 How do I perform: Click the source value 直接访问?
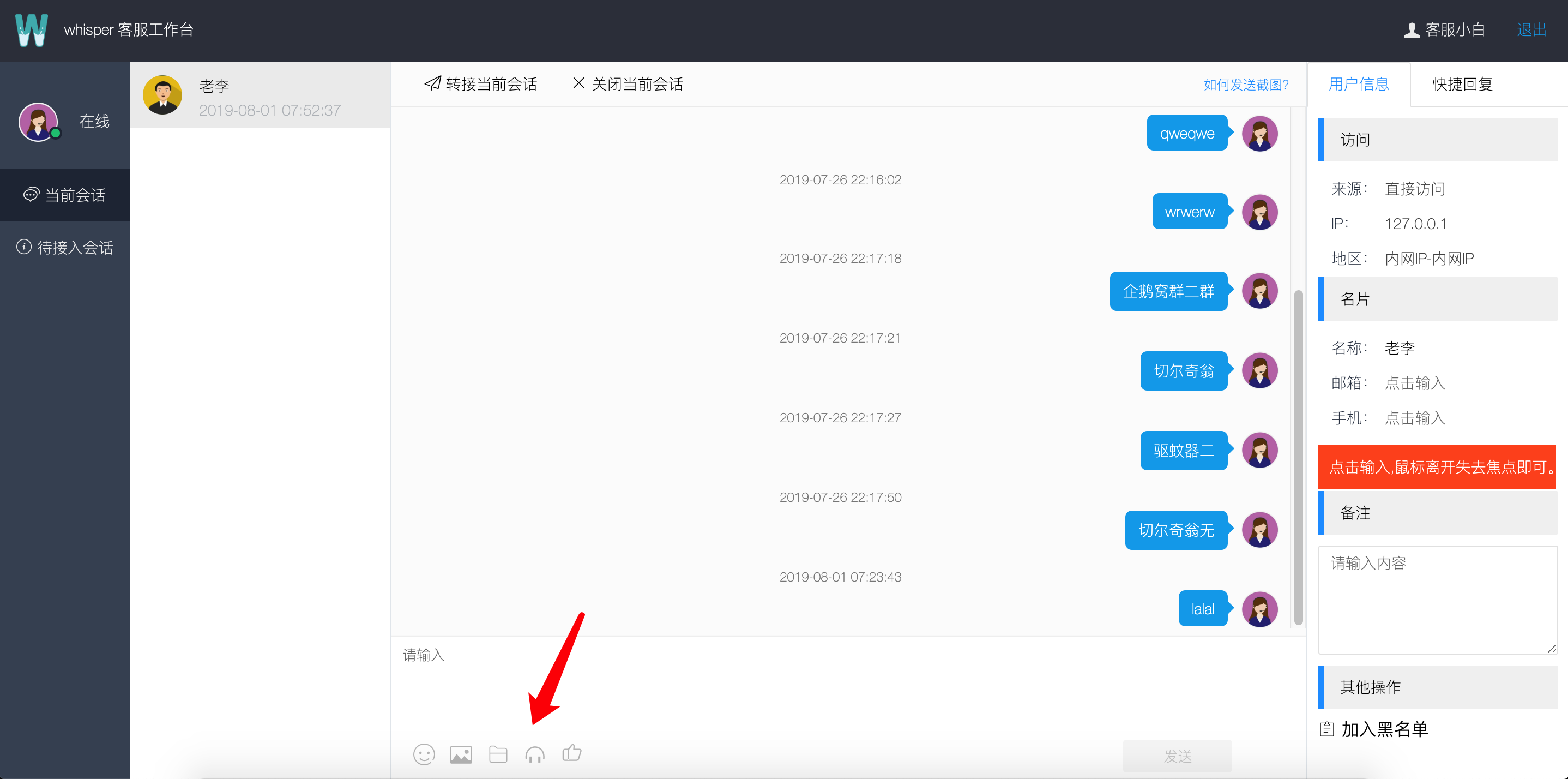pos(1415,189)
